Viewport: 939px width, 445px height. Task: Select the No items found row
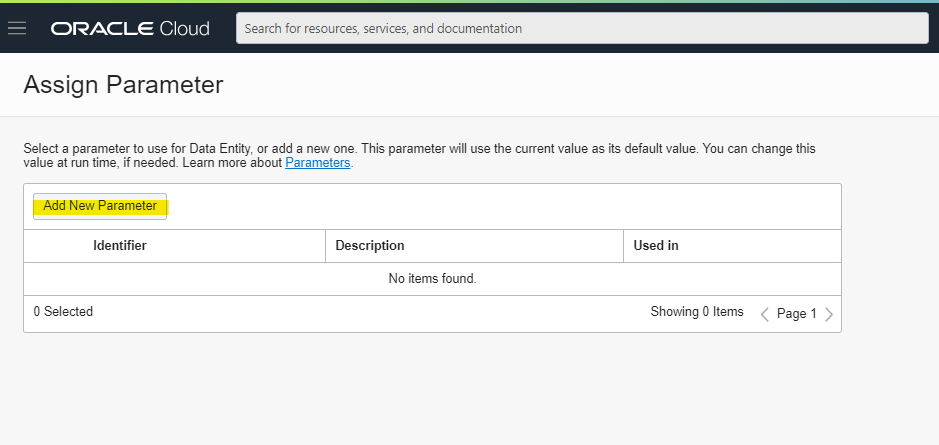click(x=432, y=278)
